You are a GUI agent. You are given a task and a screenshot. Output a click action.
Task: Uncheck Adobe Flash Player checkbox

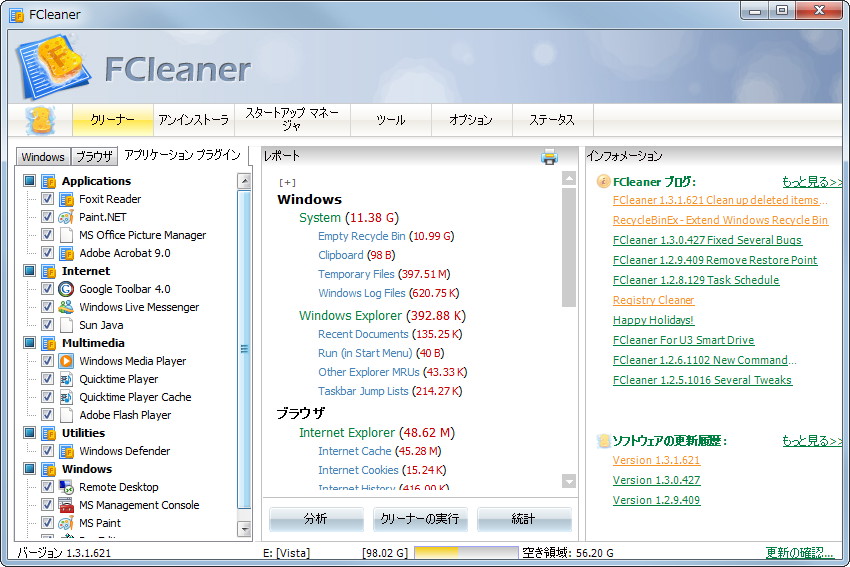click(x=47, y=415)
